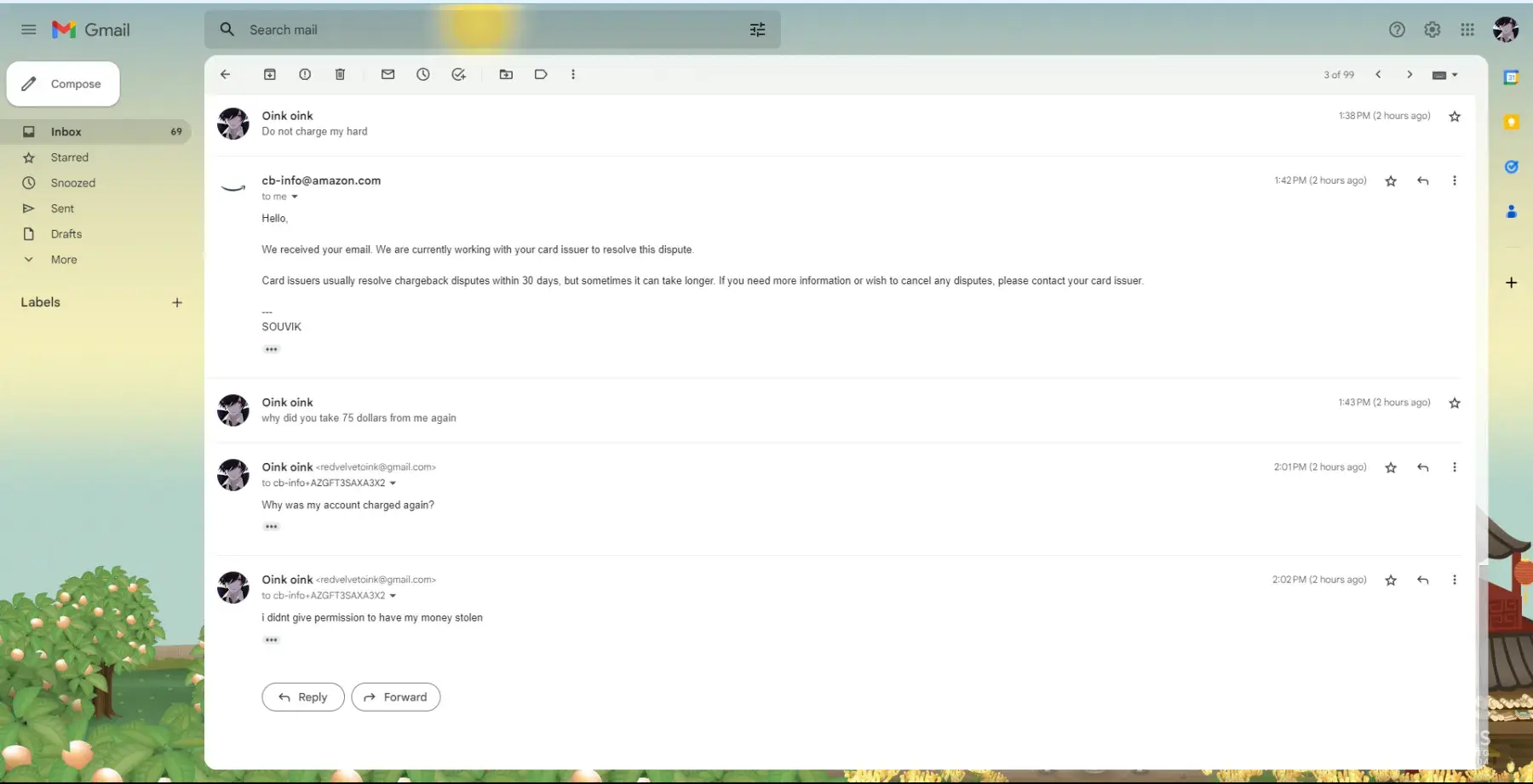Show search options slider icon
The width and height of the screenshot is (1533, 784).
757,30
